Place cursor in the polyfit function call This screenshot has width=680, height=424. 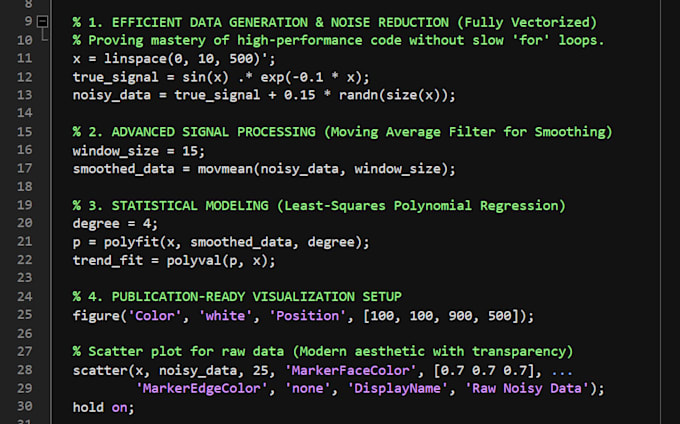pos(131,242)
